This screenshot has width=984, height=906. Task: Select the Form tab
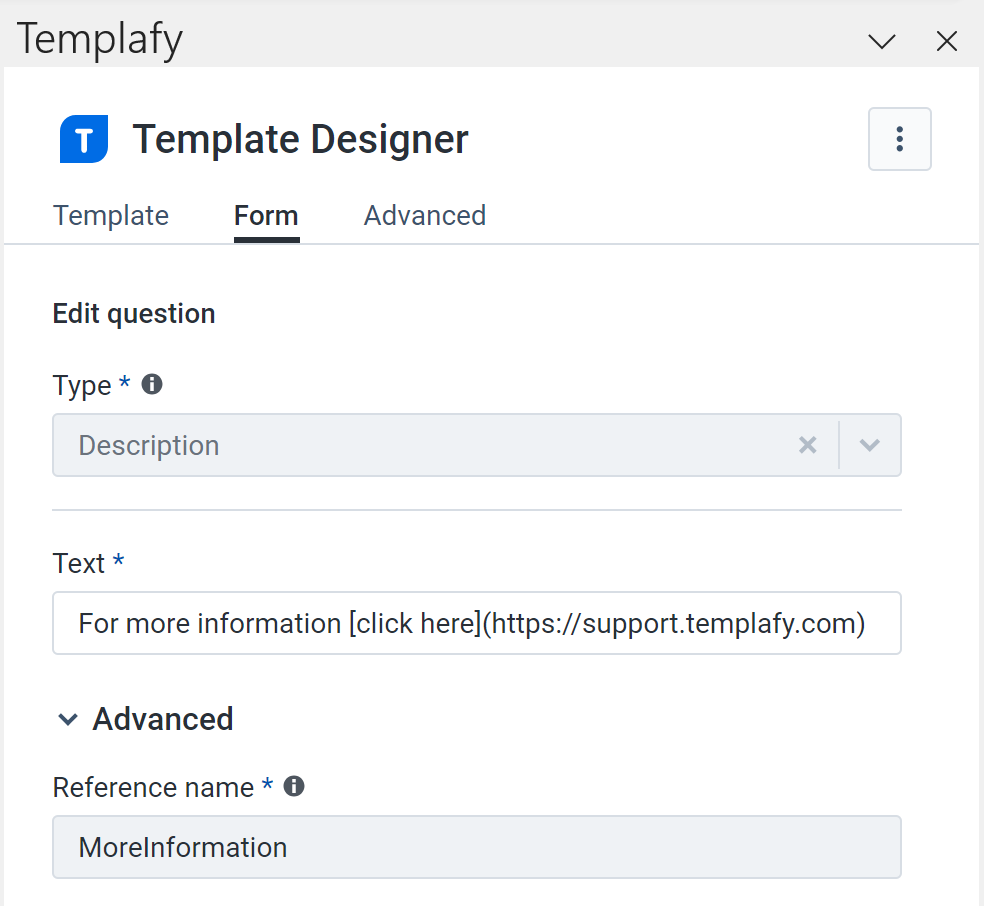pos(266,216)
